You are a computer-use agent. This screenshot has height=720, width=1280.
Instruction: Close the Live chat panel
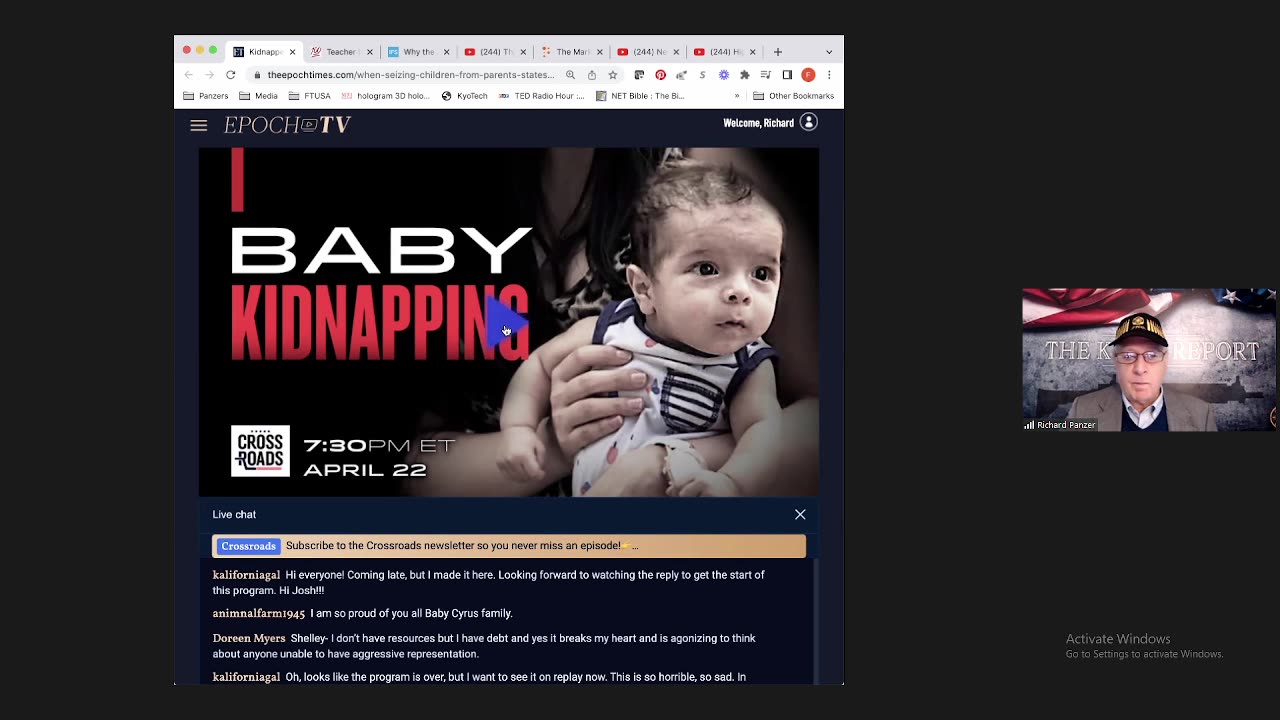(800, 514)
